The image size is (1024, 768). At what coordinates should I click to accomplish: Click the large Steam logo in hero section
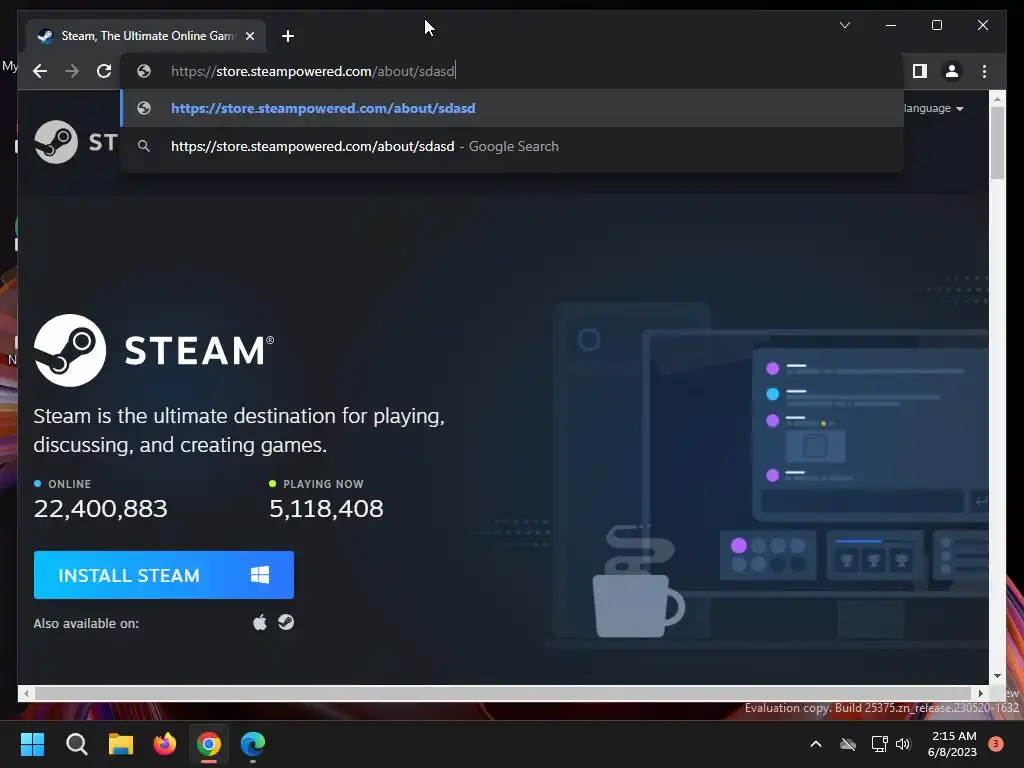coord(154,350)
